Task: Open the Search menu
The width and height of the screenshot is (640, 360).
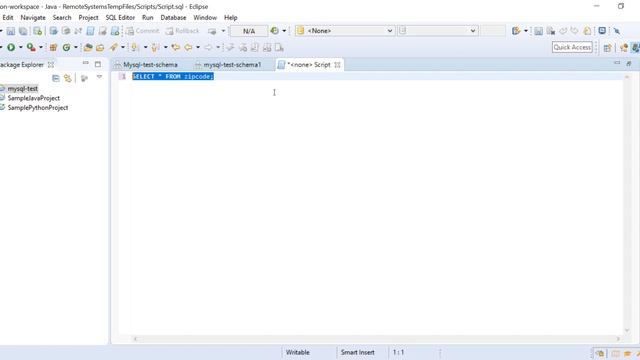Action: tap(62, 18)
